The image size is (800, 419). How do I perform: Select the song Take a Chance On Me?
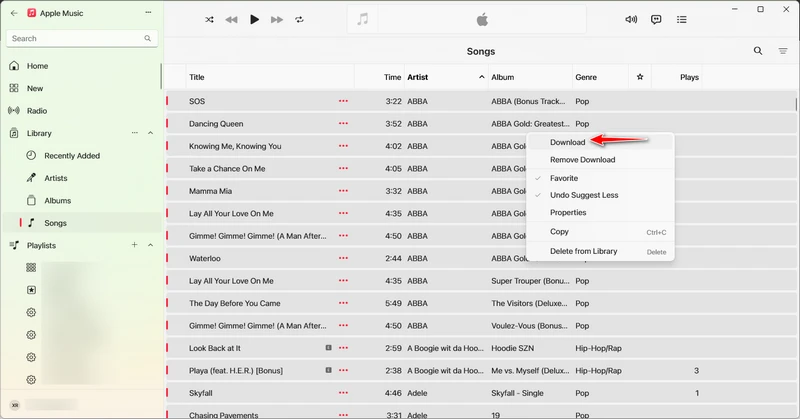227,168
